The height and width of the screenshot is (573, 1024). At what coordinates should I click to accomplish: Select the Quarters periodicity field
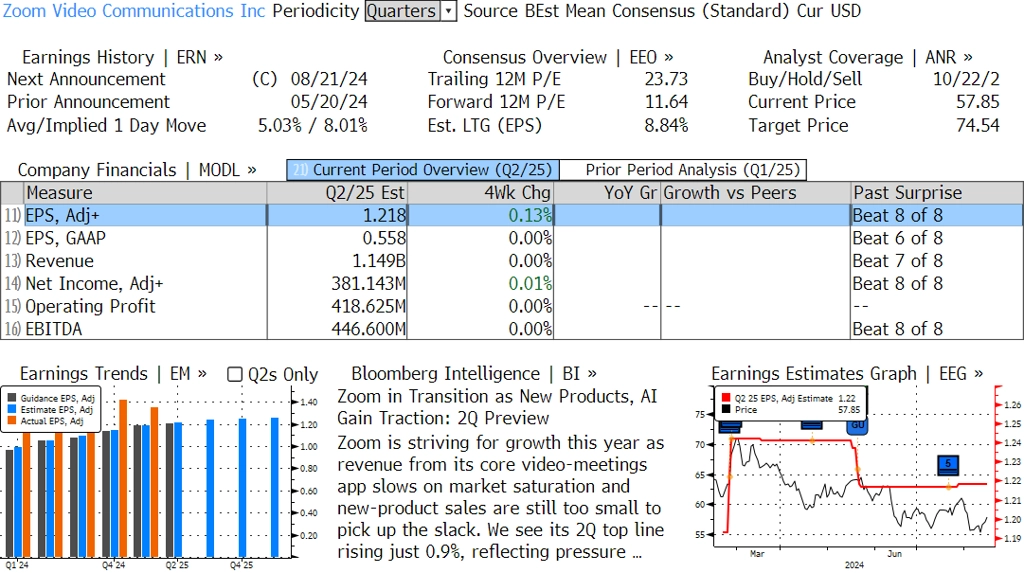(402, 11)
